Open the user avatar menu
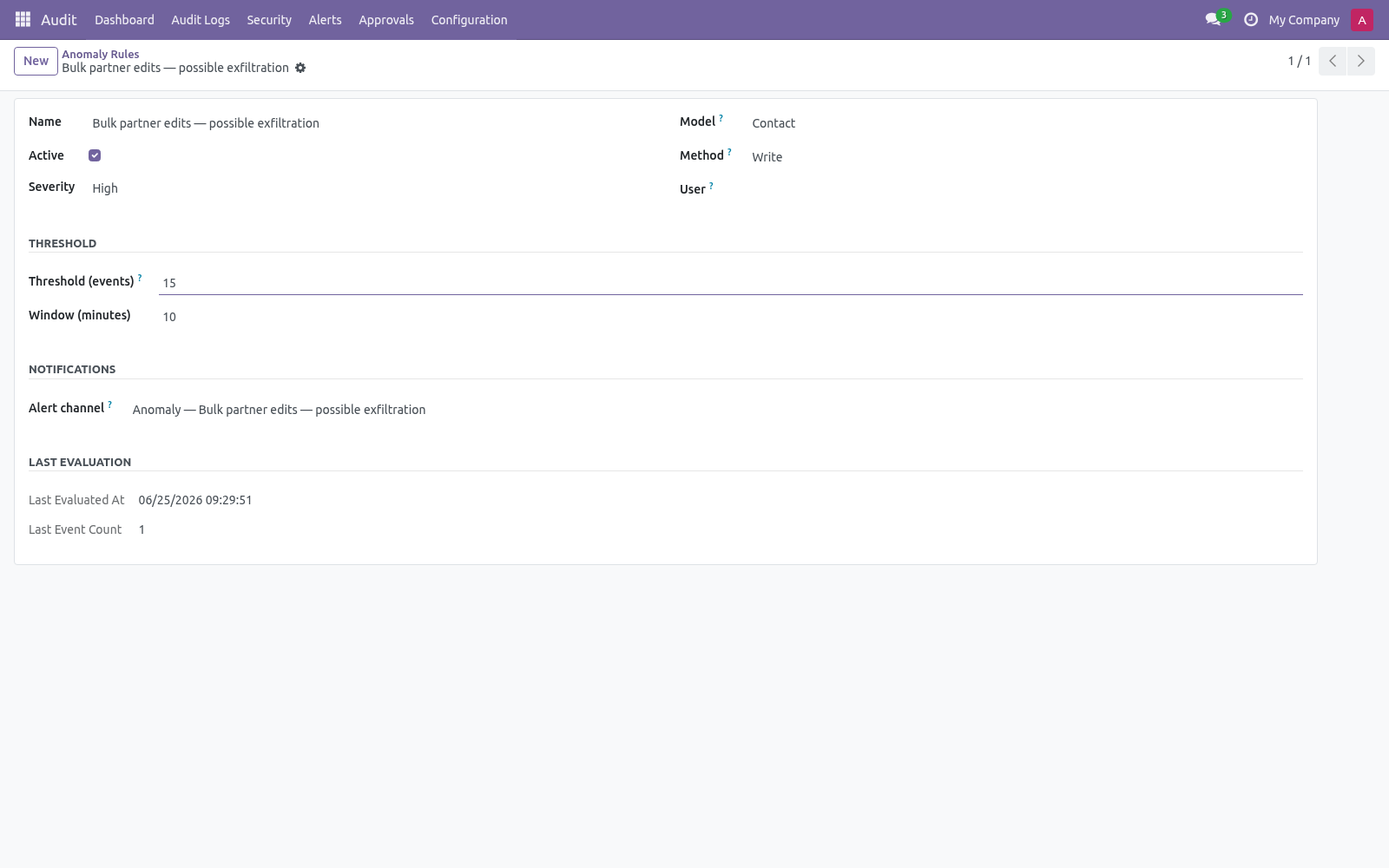This screenshot has height=868, width=1389. tap(1362, 20)
